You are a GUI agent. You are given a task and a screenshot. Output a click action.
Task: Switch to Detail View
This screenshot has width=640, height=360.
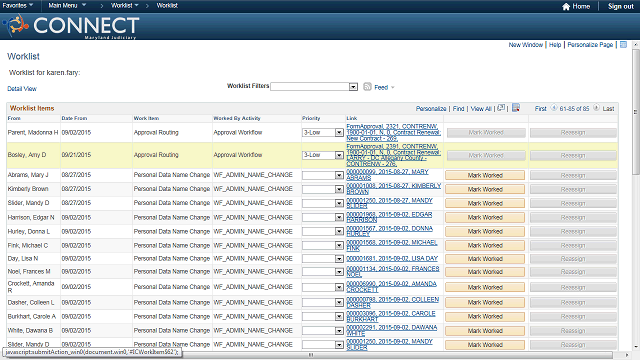(x=22, y=89)
